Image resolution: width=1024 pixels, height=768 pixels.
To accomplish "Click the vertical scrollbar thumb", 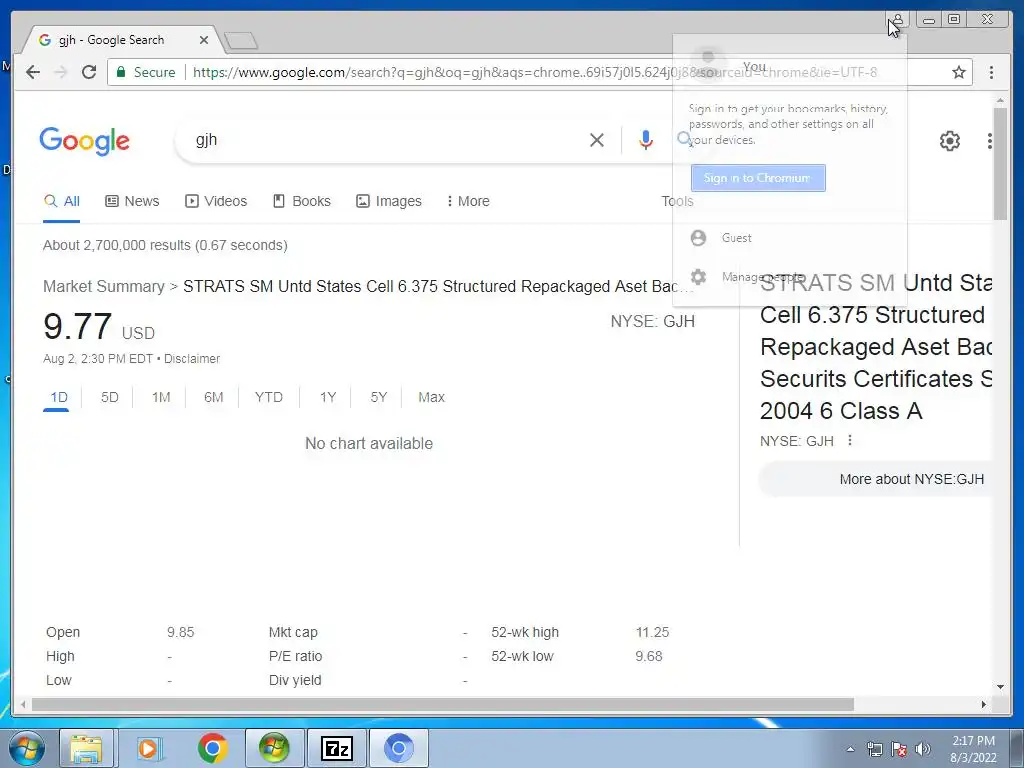I will coord(1000,163).
